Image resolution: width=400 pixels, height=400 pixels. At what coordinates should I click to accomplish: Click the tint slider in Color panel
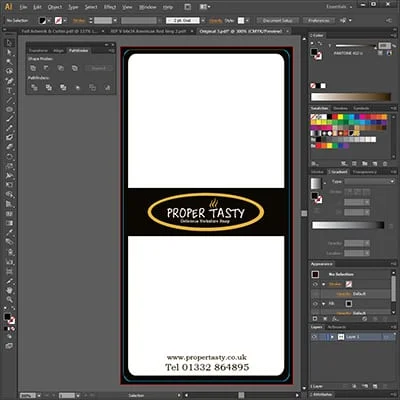point(355,46)
